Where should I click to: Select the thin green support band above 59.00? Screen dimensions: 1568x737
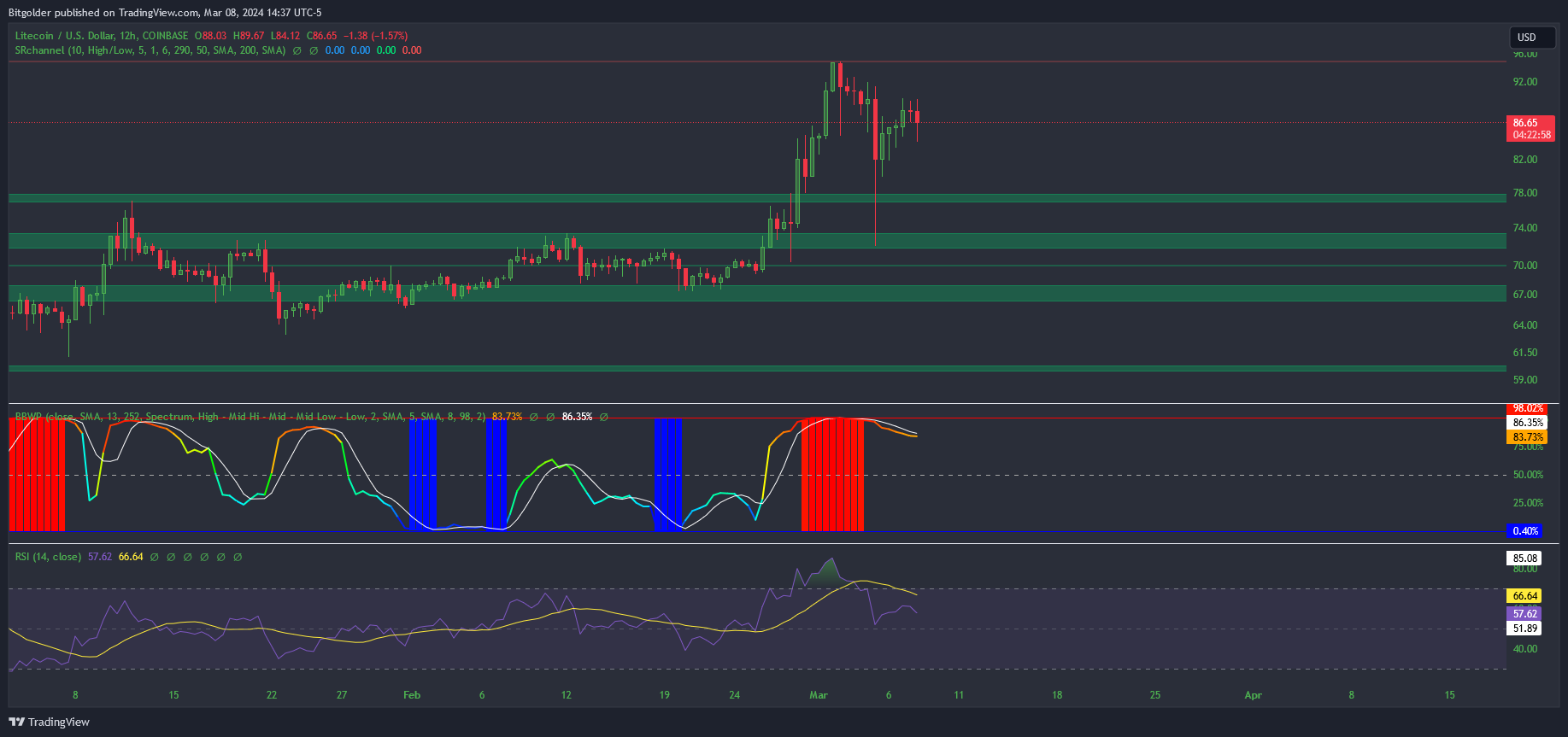tap(757, 368)
